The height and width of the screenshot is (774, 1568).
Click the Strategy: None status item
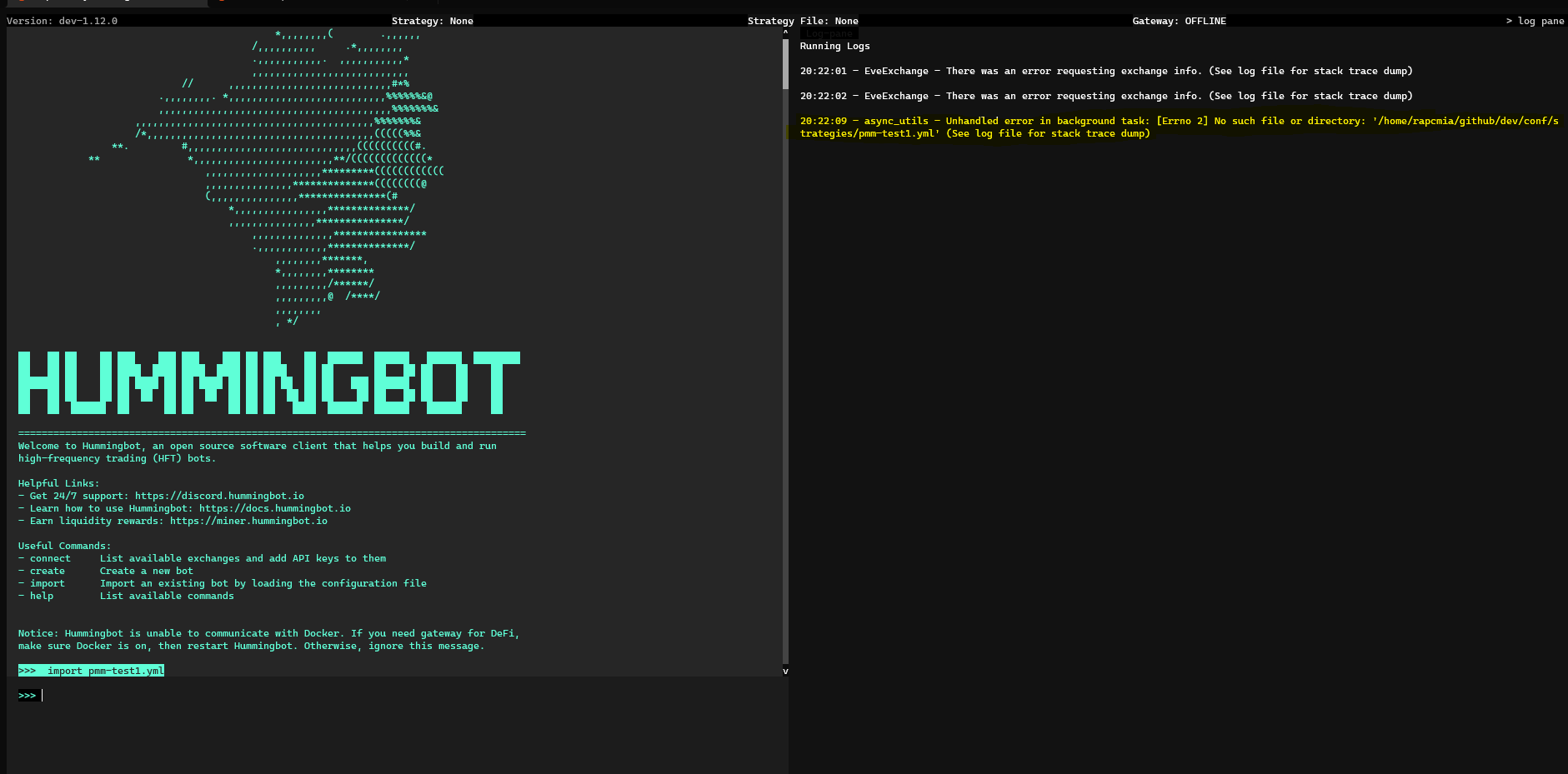coord(432,21)
